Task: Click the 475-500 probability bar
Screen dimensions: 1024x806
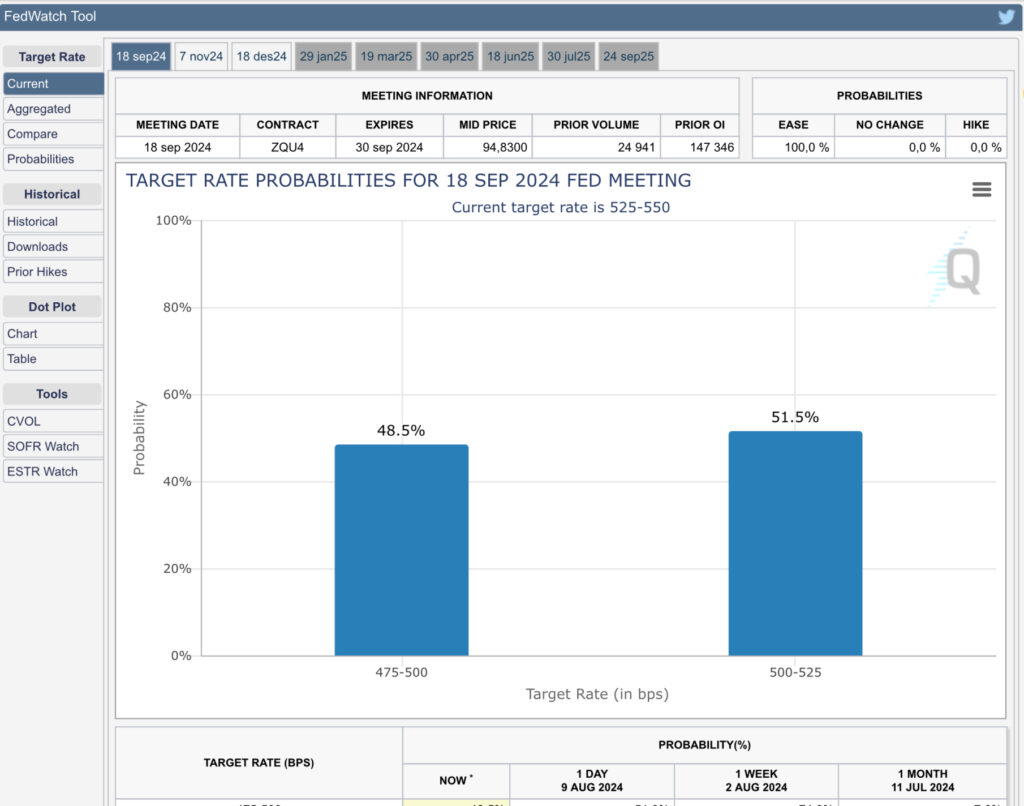Action: click(401, 550)
